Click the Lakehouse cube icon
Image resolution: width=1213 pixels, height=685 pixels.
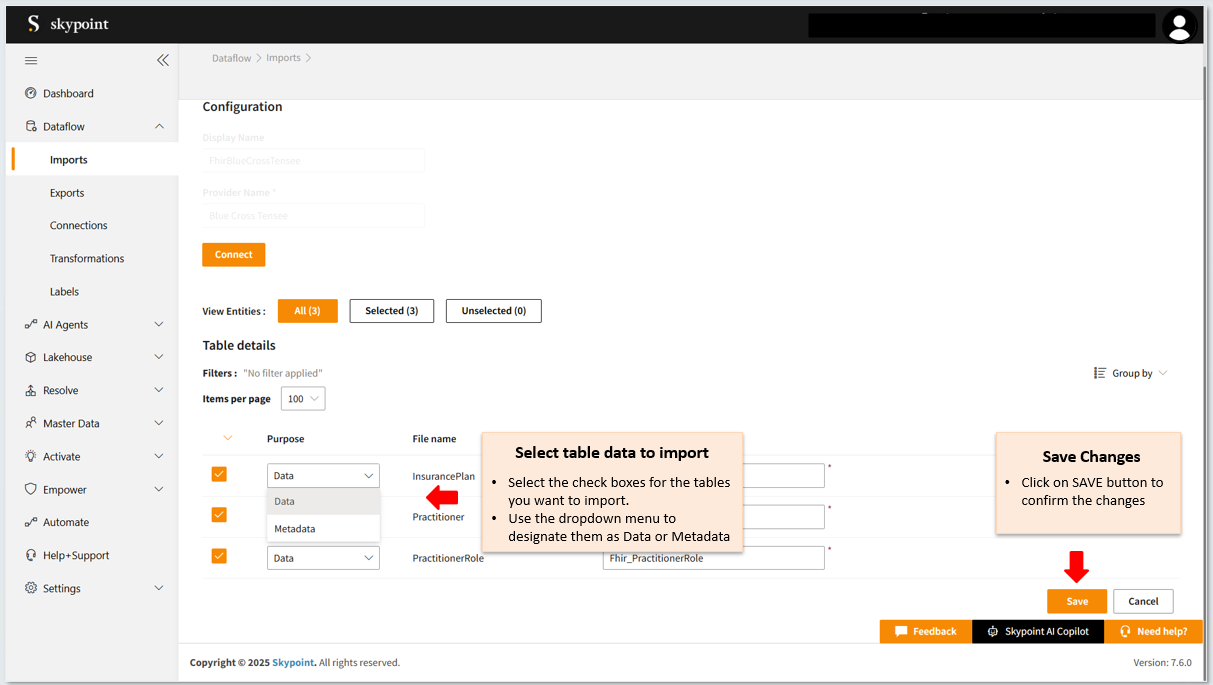pyautogui.click(x=31, y=358)
